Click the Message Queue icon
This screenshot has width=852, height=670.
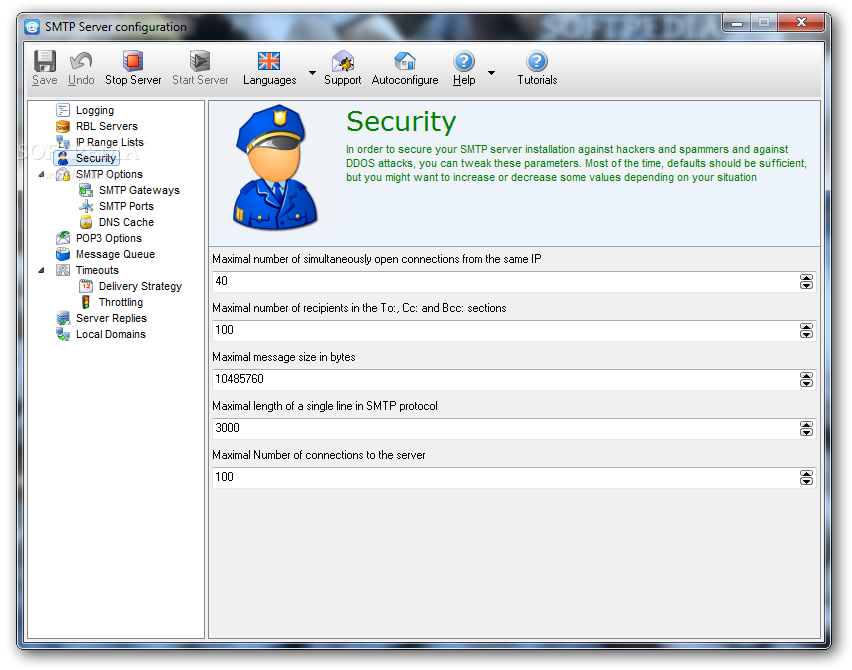pyautogui.click(x=63, y=254)
